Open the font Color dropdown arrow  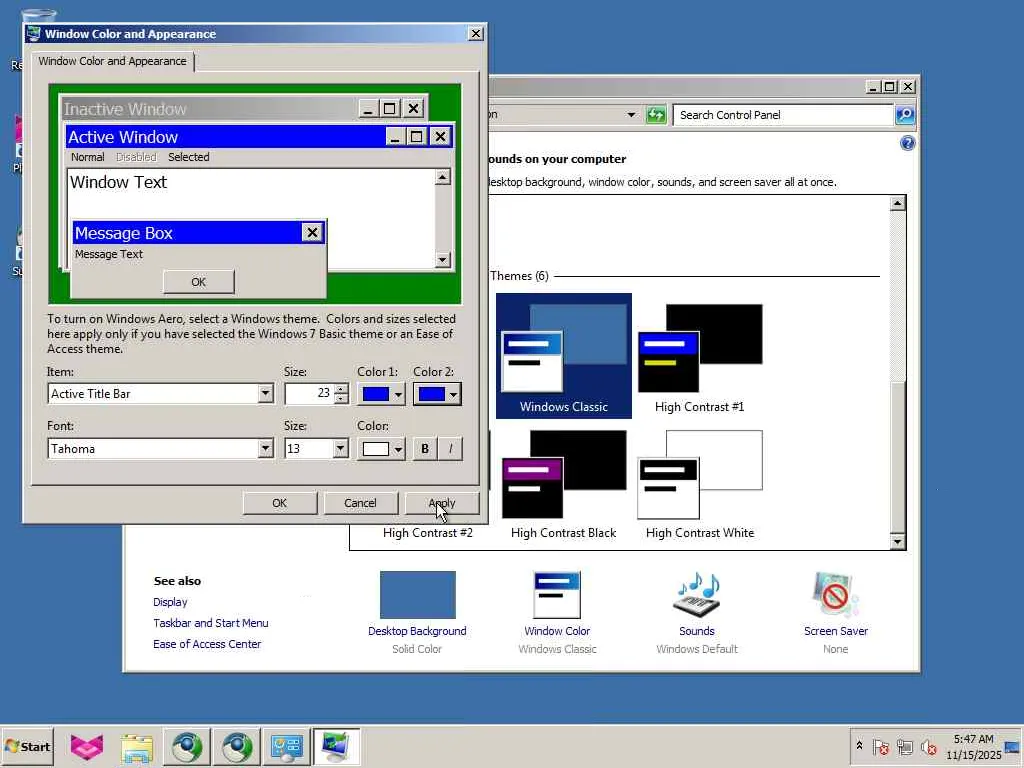[398, 449]
